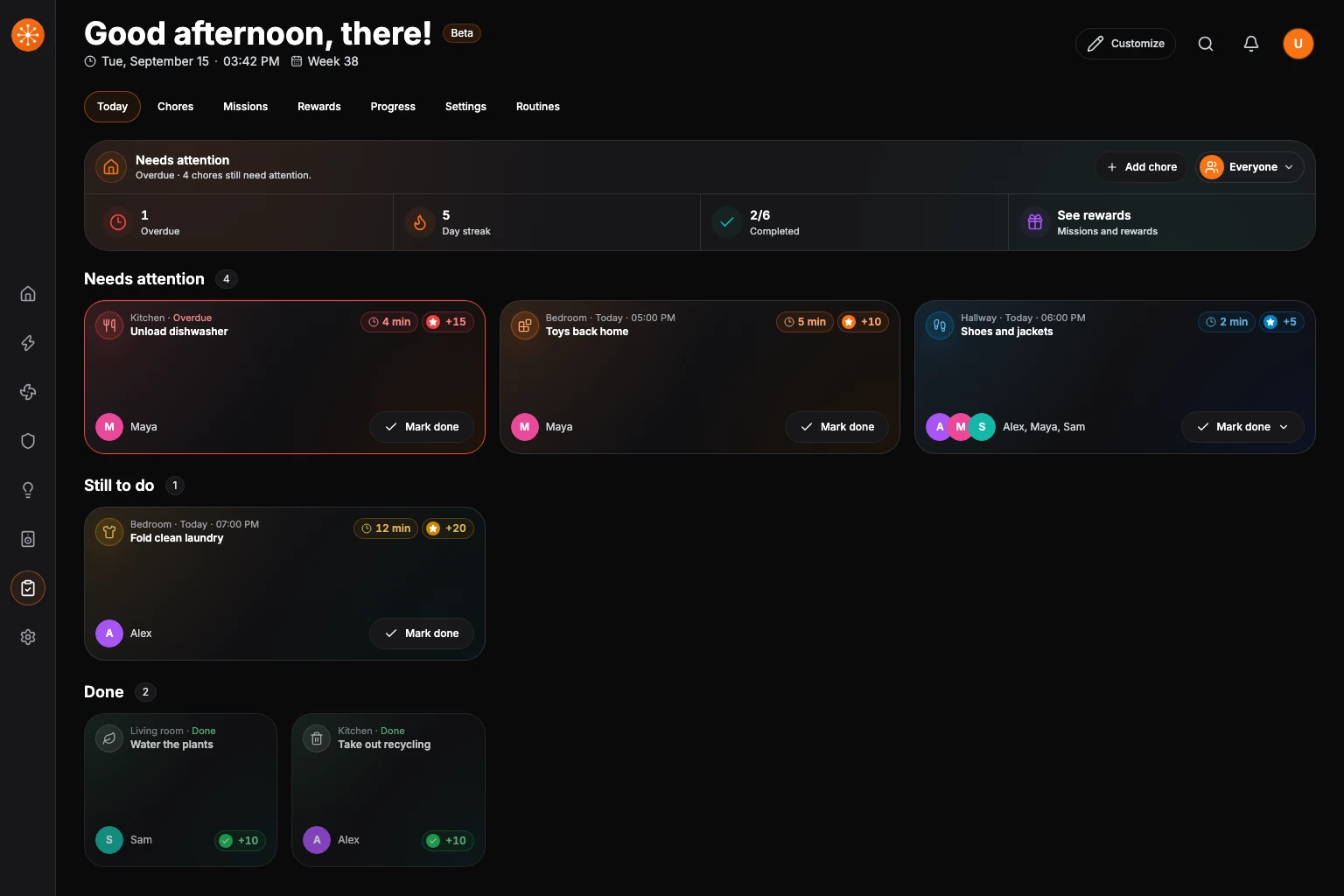Open the Routines tab
This screenshot has height=896, width=1344.
coord(538,107)
